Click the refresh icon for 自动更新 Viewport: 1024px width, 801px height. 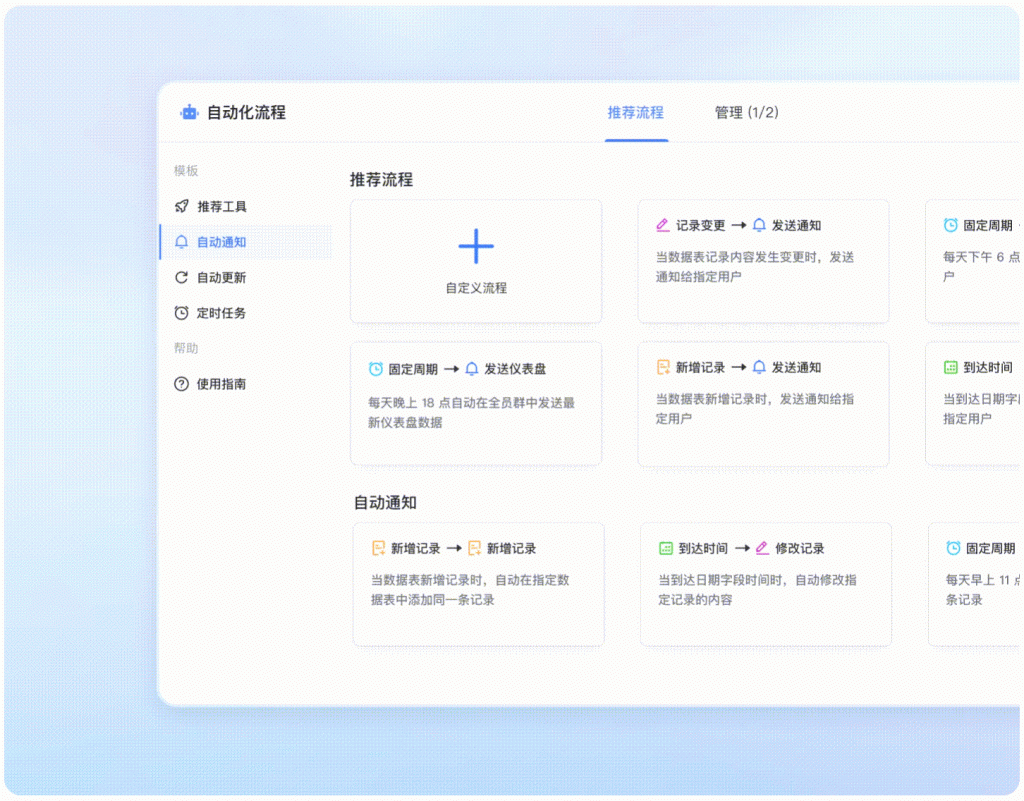pyautogui.click(x=181, y=278)
